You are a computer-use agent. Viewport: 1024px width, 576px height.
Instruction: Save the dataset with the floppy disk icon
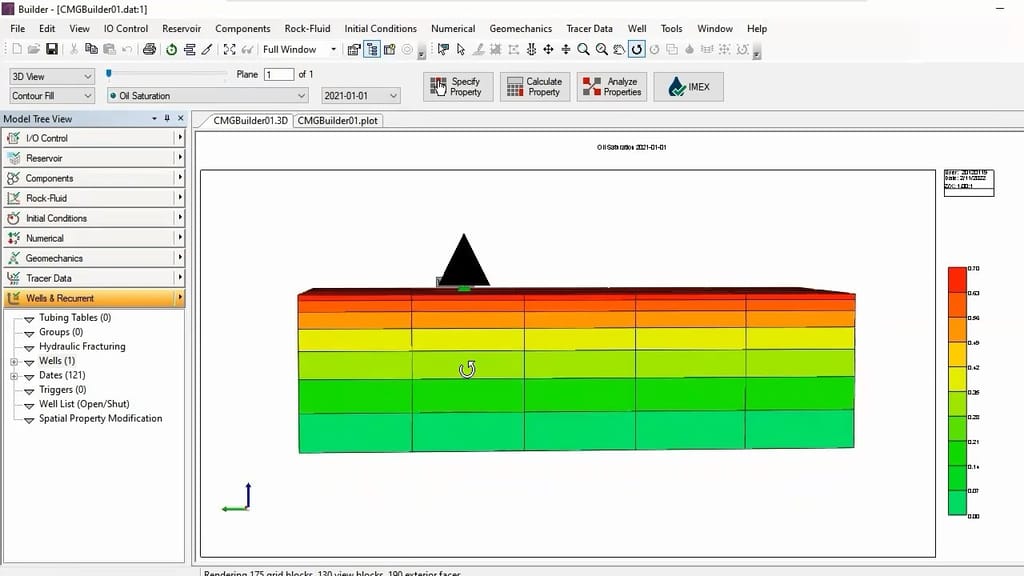tap(52, 50)
